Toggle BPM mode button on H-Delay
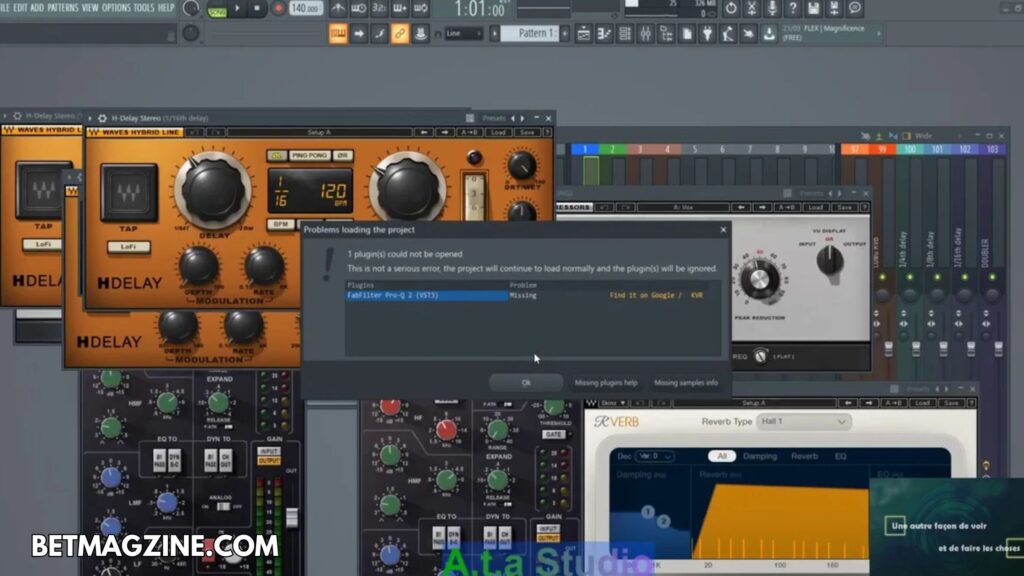 coord(280,224)
